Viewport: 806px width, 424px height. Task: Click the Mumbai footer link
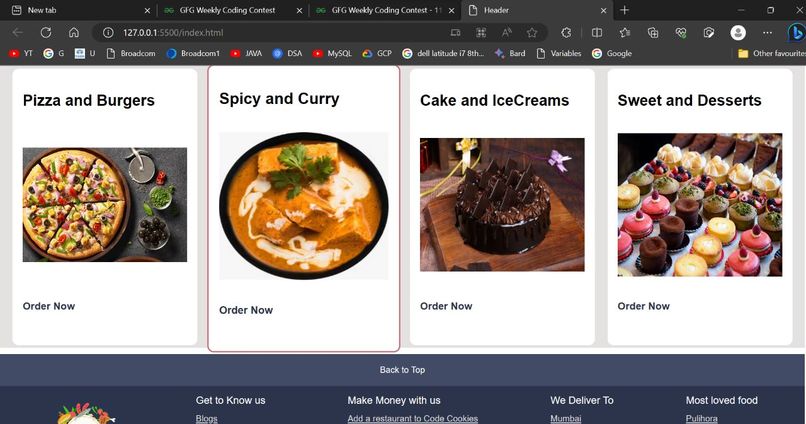(x=565, y=418)
